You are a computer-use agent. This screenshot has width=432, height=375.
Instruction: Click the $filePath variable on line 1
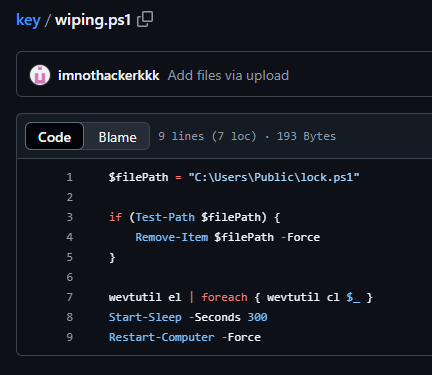(x=139, y=177)
